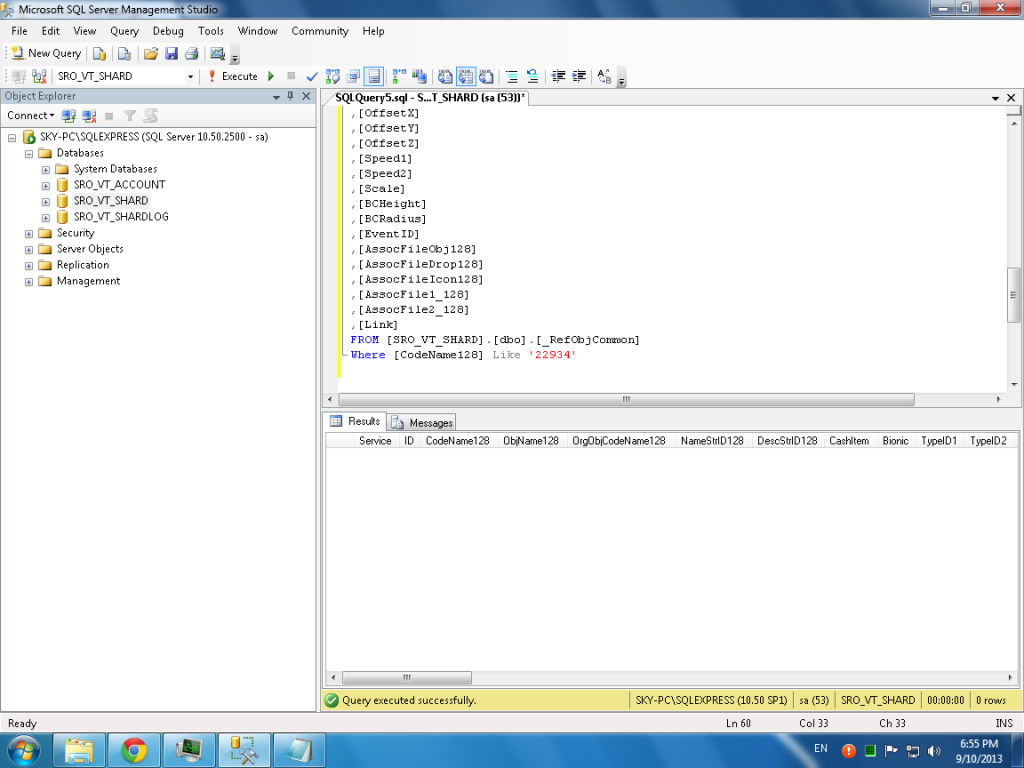Uncomment the selected lines icon
This screenshot has height=768, width=1024.
[532, 76]
